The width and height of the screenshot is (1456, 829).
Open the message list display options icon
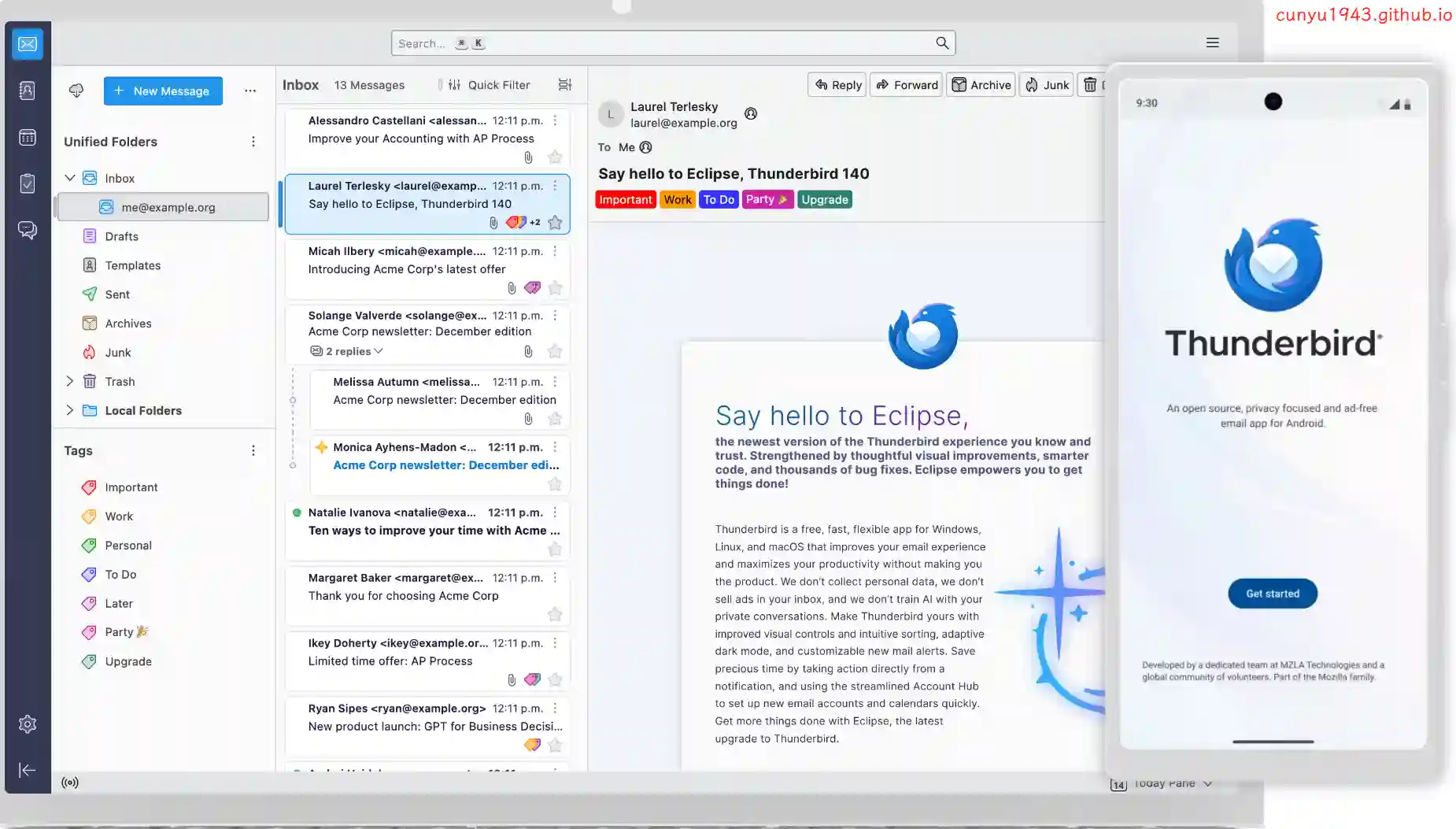[564, 85]
